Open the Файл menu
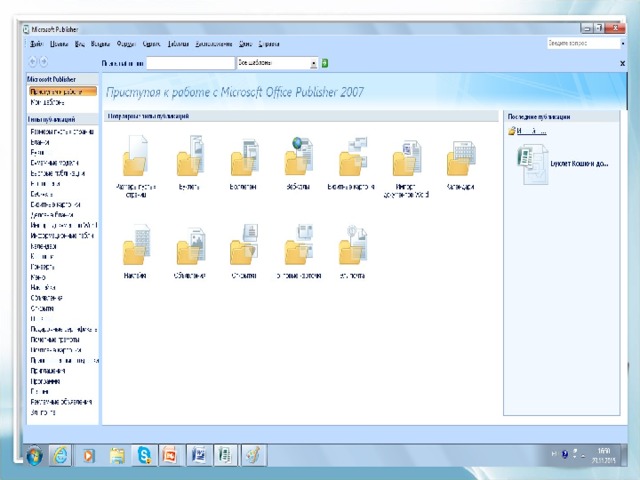The width and height of the screenshot is (640, 480). point(36,45)
